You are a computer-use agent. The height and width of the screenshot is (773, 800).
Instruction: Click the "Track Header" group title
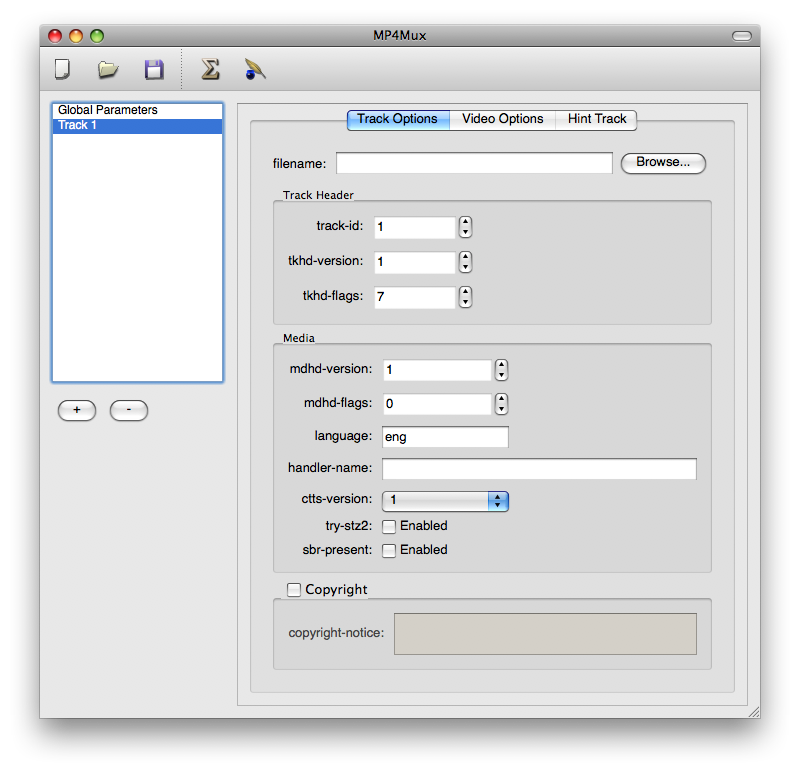(x=318, y=195)
